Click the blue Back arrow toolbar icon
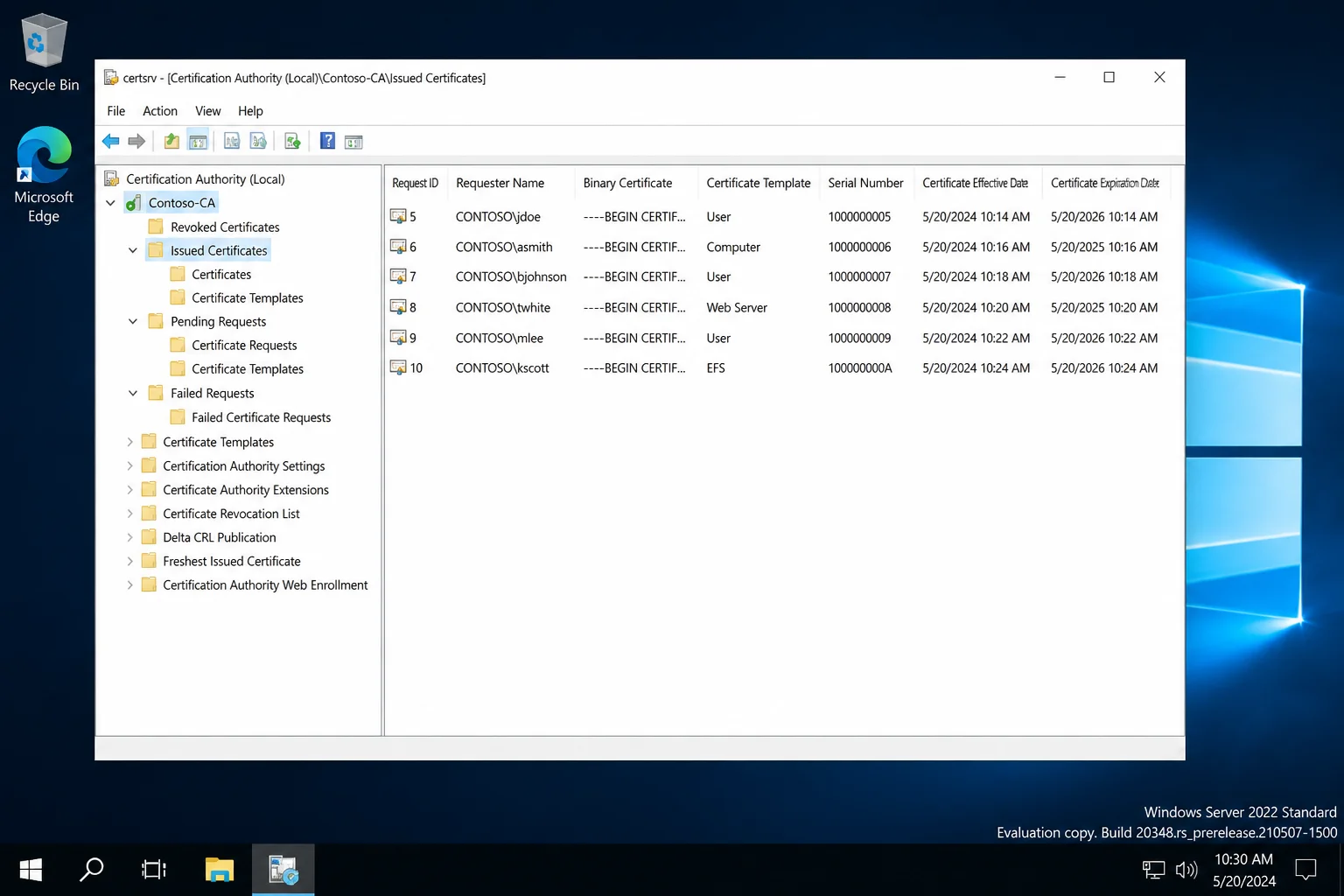1344x896 pixels. click(x=111, y=141)
